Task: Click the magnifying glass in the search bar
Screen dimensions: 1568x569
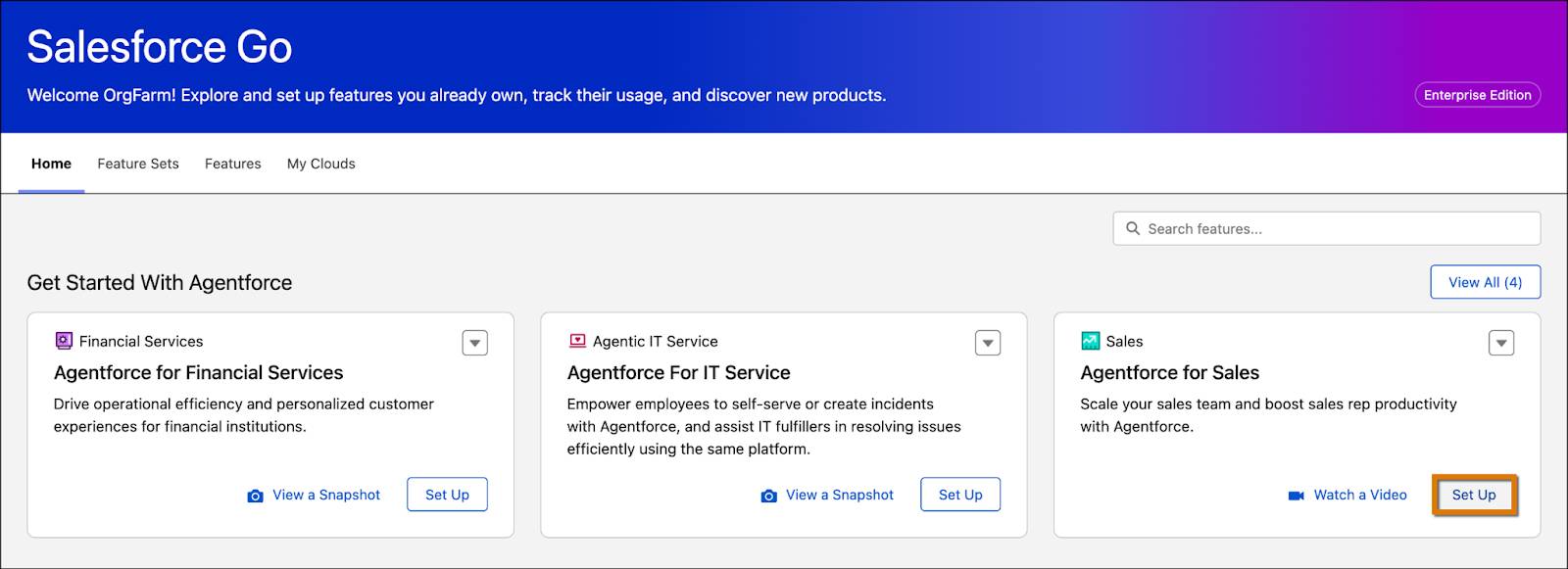Action: pyautogui.click(x=1134, y=227)
